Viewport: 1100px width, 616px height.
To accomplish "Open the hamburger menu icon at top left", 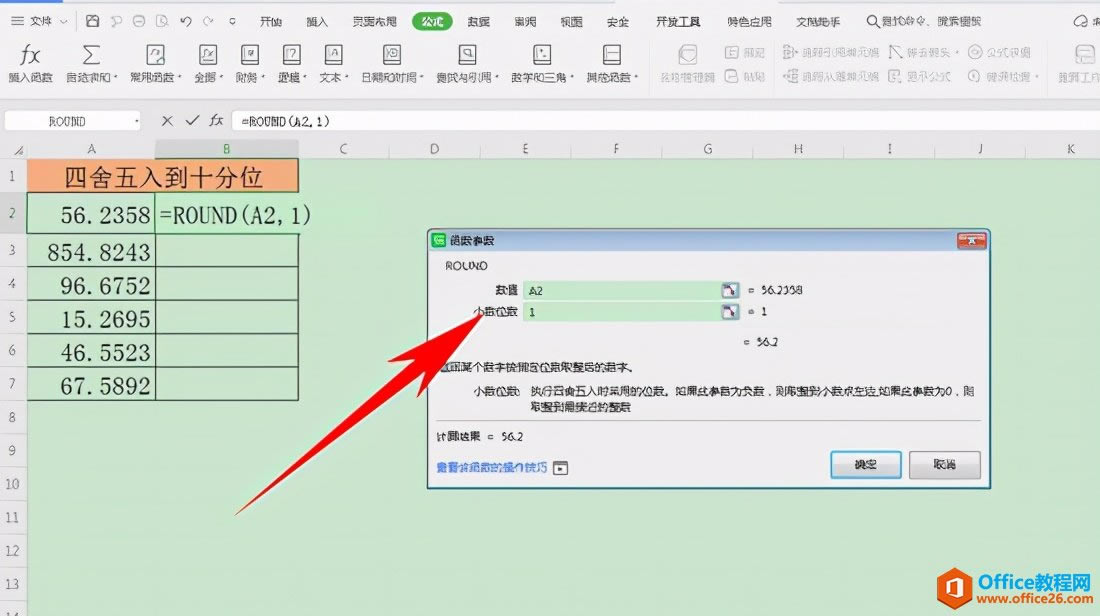I will click(18, 21).
